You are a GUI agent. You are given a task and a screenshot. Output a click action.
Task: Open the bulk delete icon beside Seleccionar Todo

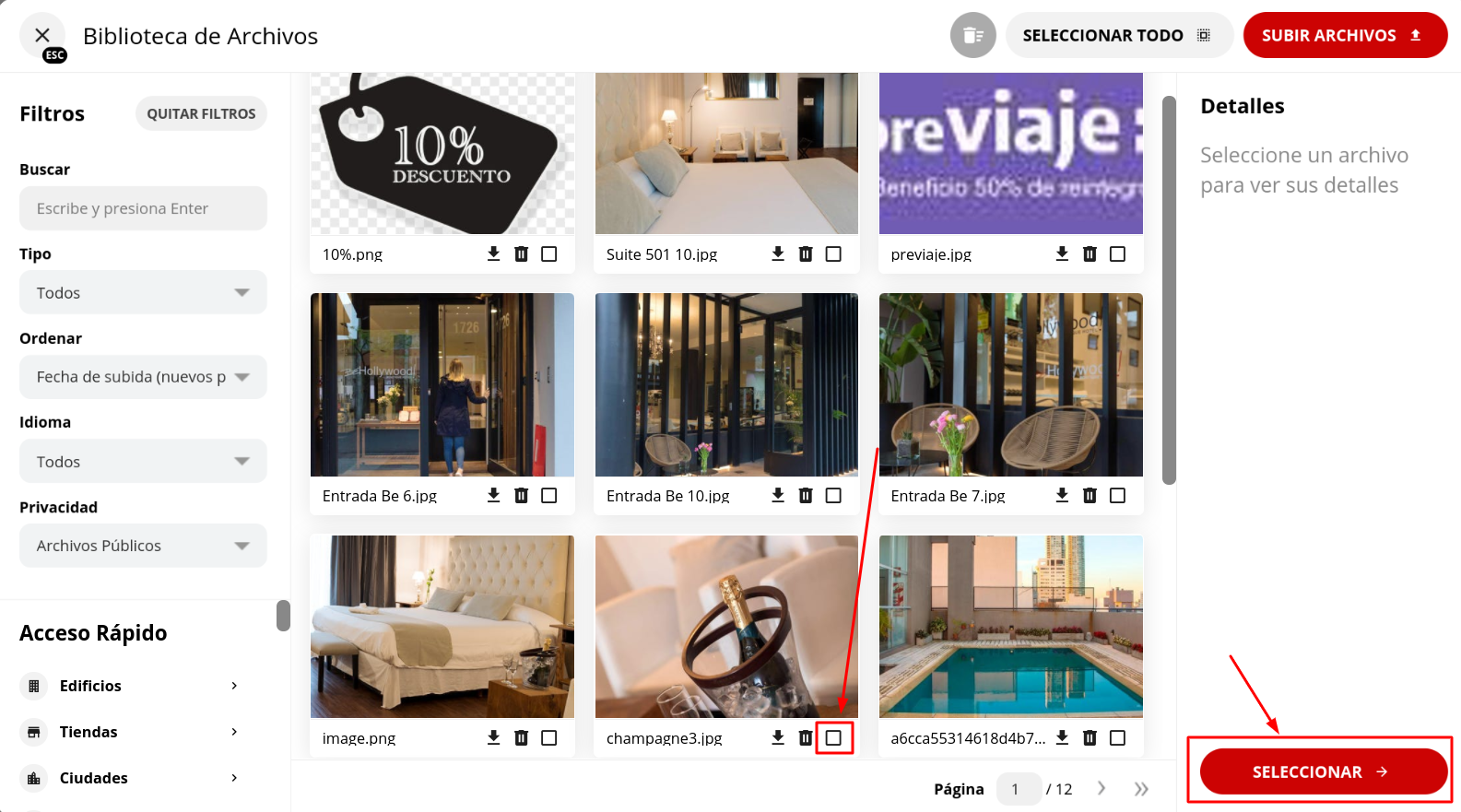click(x=973, y=35)
